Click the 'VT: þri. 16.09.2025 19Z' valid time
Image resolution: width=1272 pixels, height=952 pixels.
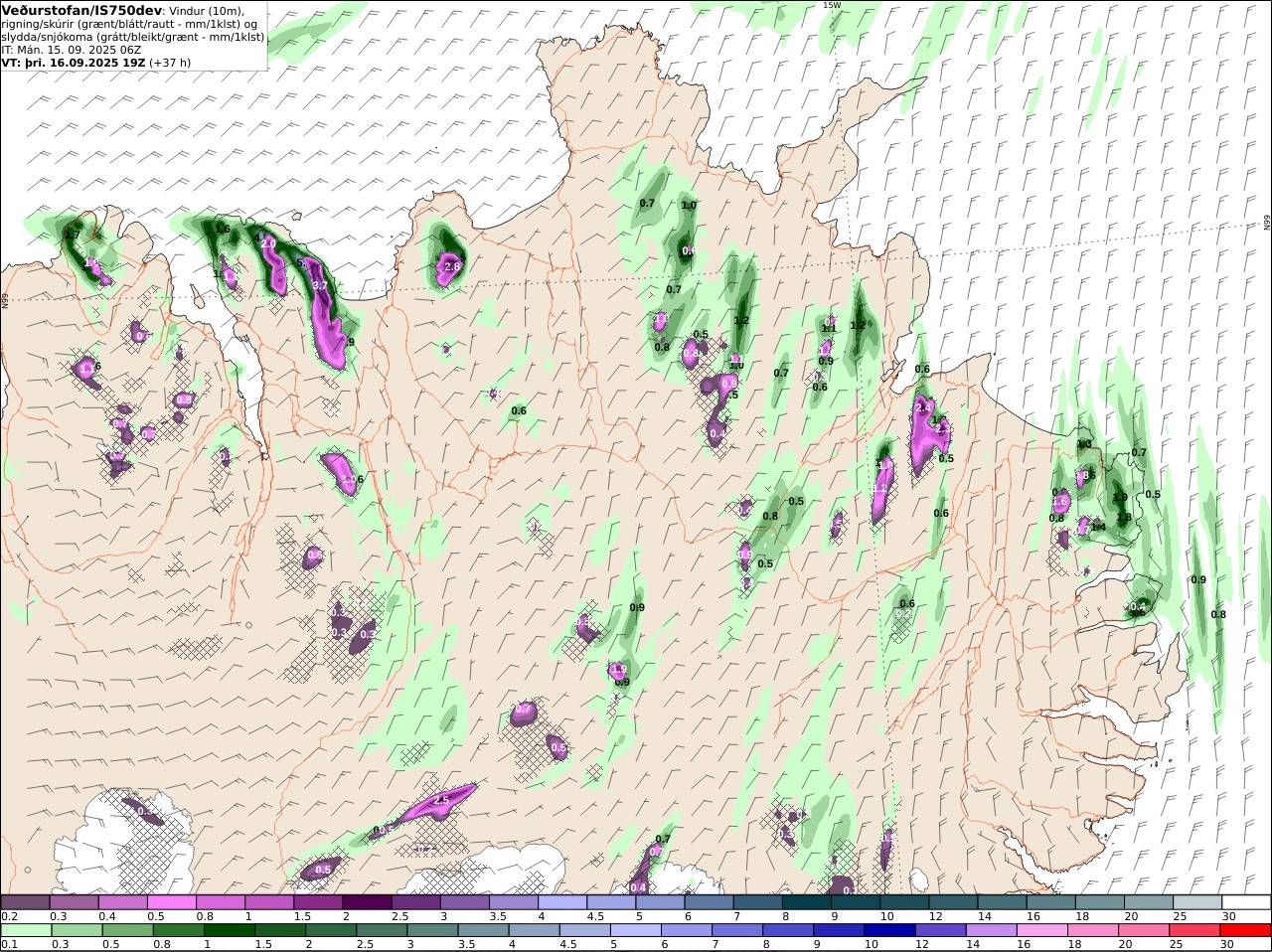pyautogui.click(x=74, y=63)
